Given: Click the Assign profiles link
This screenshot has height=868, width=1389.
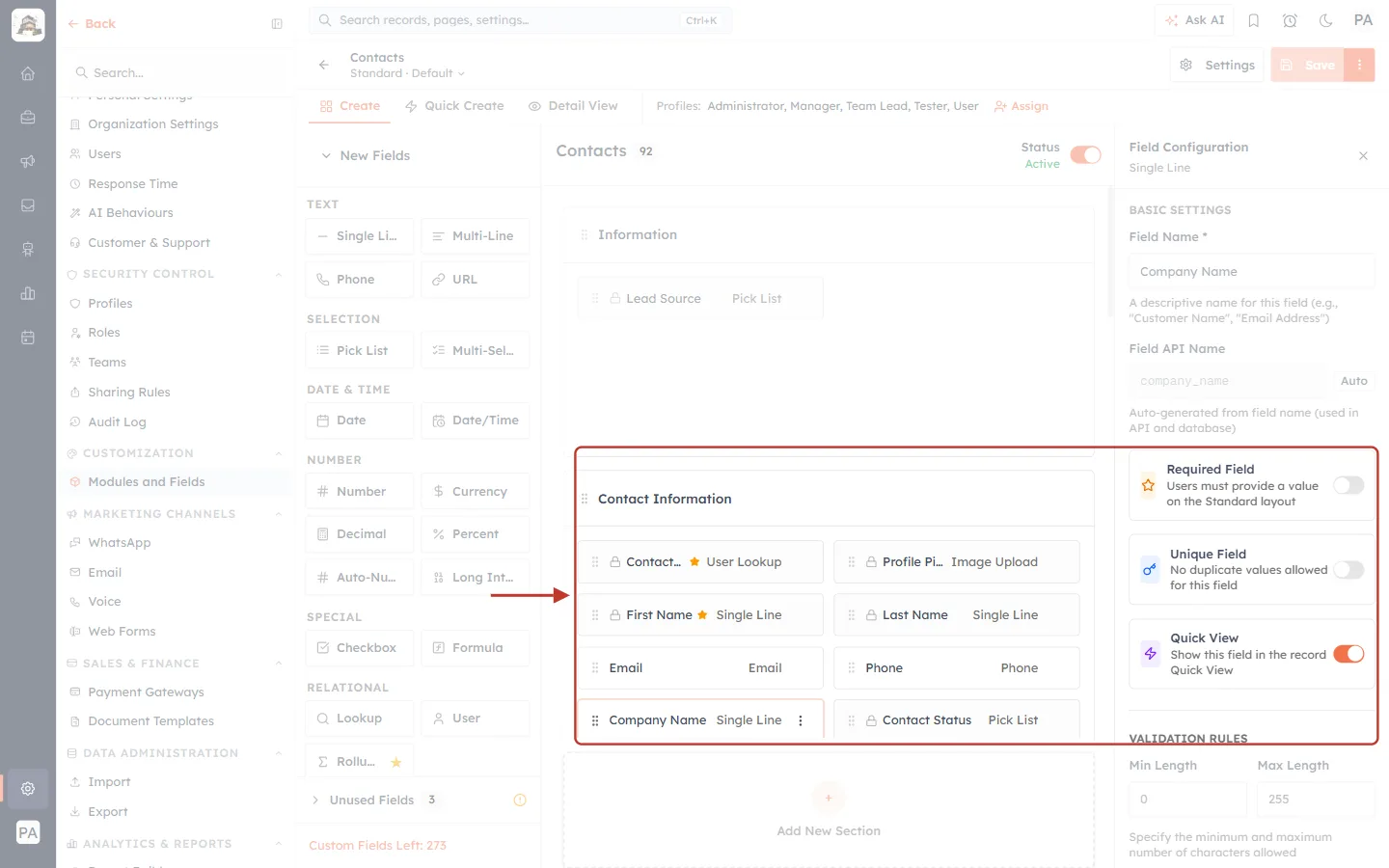Looking at the screenshot, I should coord(1021,106).
